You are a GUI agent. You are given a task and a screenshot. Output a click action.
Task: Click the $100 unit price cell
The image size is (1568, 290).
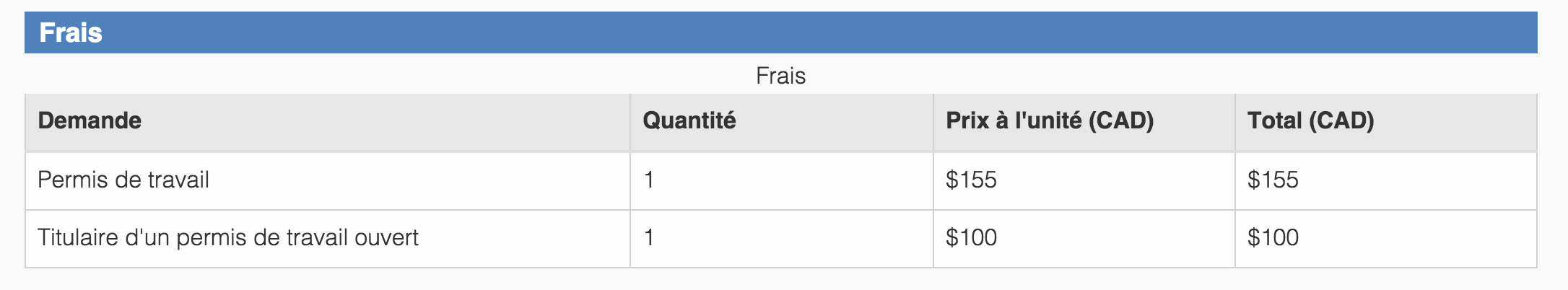pos(971,237)
